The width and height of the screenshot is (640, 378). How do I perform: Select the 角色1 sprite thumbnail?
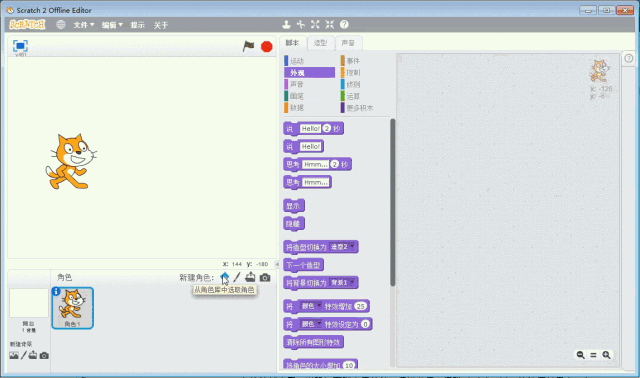pos(73,308)
